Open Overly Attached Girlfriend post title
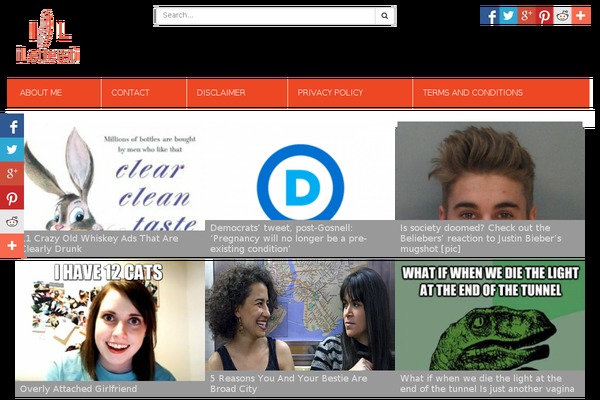The width and height of the screenshot is (600, 400). click(x=78, y=389)
